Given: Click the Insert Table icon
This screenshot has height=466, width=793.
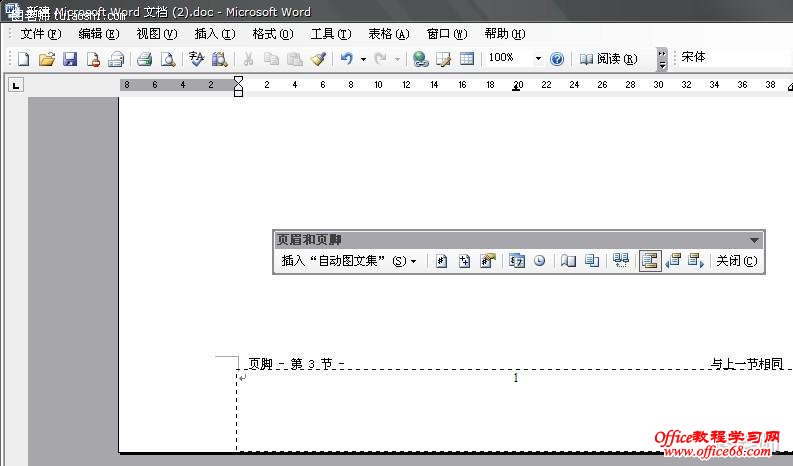Looking at the screenshot, I should (x=467, y=59).
